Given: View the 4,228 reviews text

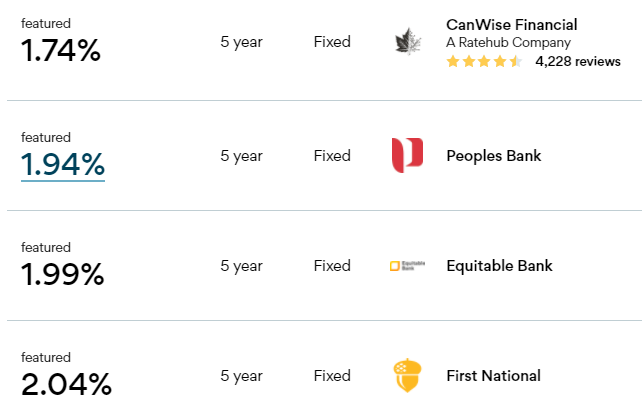Looking at the screenshot, I should 578,61.
